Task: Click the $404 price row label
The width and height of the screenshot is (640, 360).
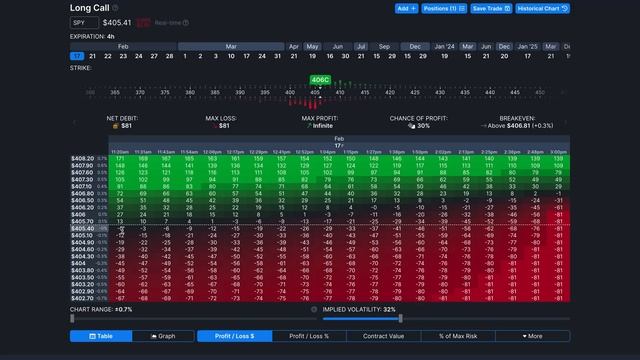Action: tap(78, 263)
